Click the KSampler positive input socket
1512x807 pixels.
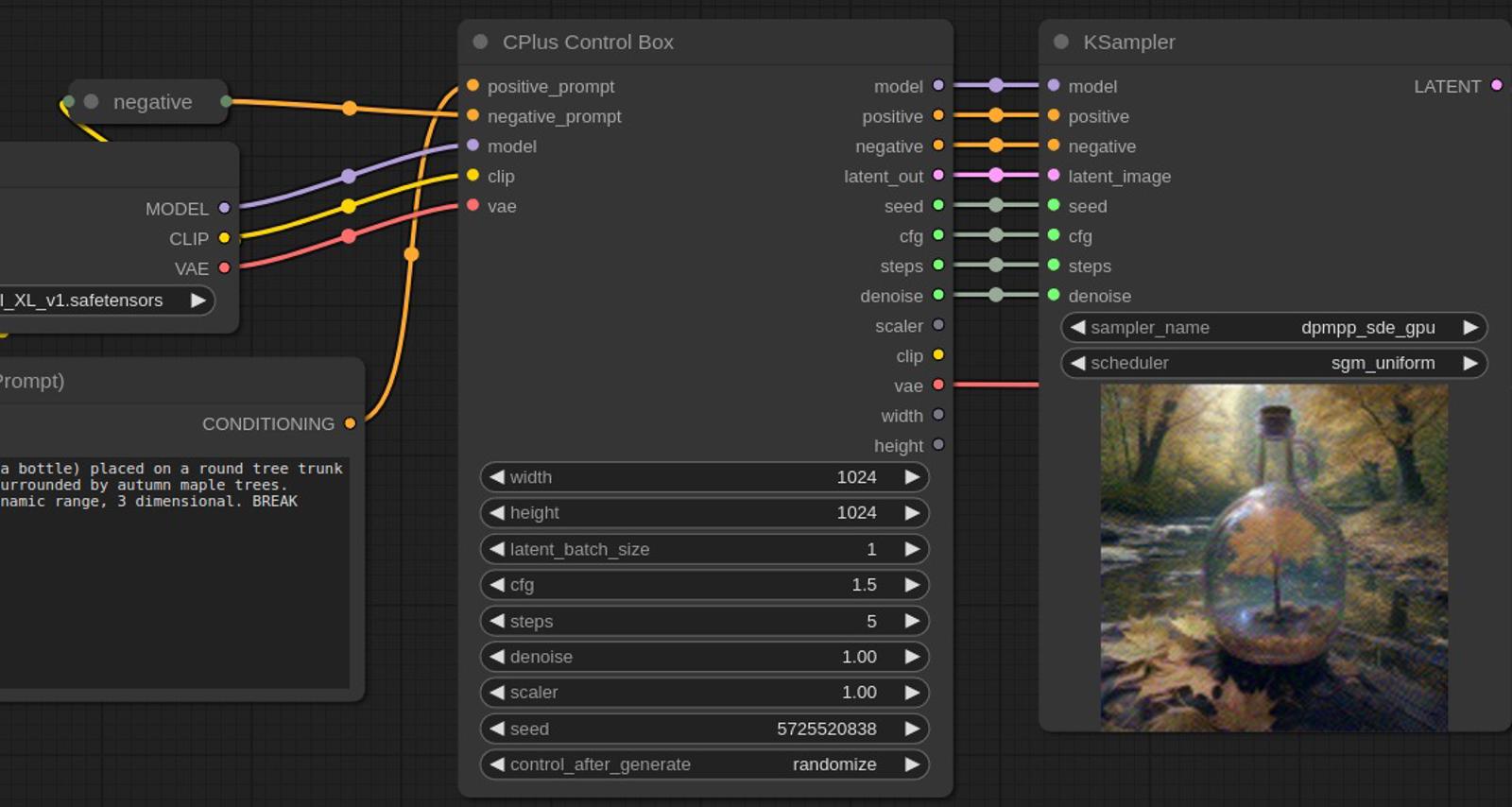[x=1054, y=115]
